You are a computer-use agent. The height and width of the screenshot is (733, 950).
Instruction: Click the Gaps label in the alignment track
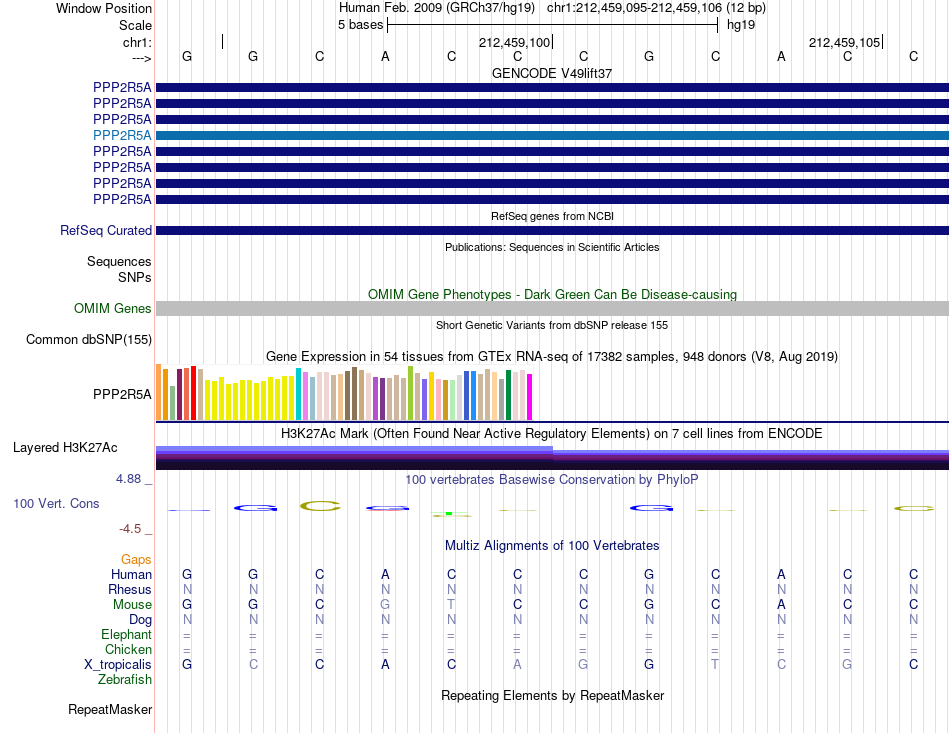136,559
